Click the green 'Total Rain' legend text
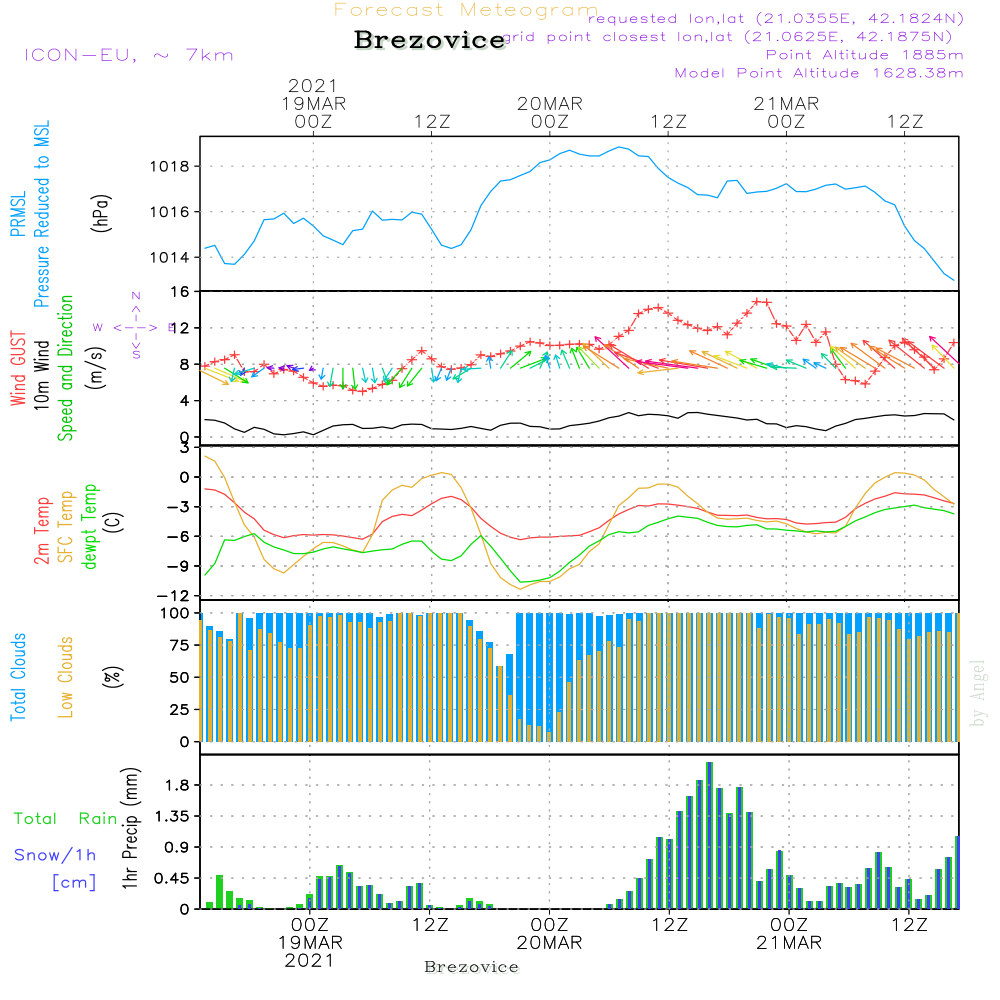Viewport: 1000px width, 1000px height. click(x=66, y=819)
